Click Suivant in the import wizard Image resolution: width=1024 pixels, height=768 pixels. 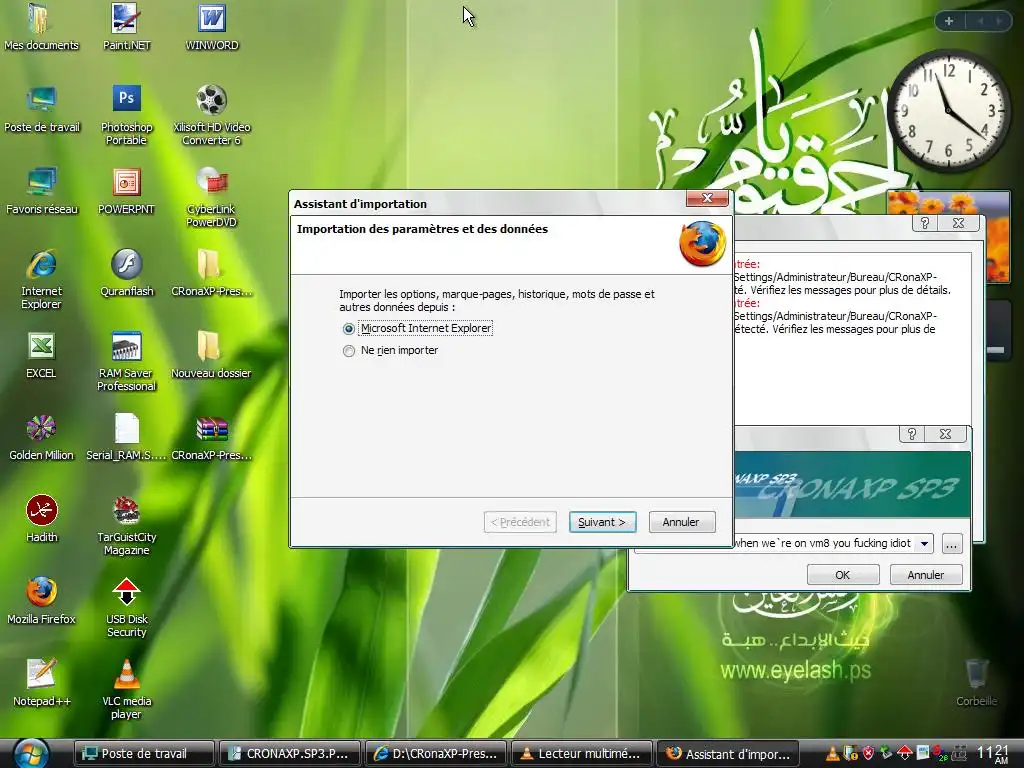pyautogui.click(x=602, y=522)
